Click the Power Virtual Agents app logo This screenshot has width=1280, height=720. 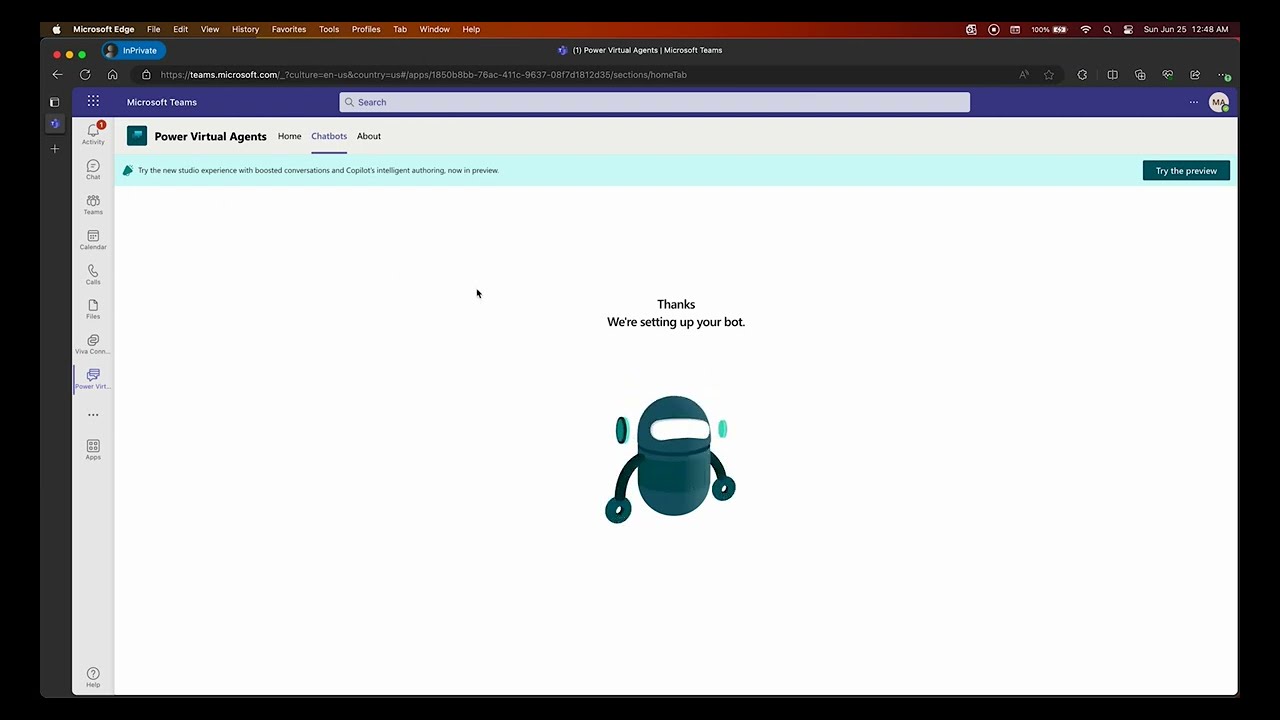point(137,136)
